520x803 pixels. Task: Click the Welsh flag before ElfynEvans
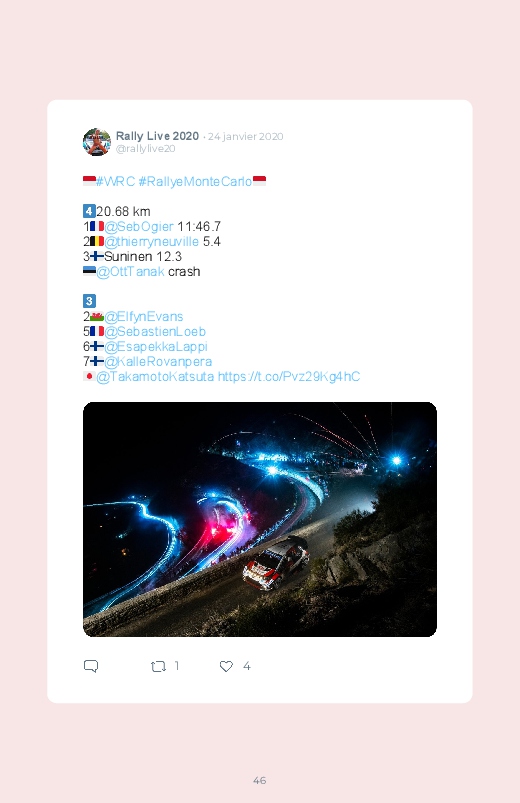click(97, 316)
